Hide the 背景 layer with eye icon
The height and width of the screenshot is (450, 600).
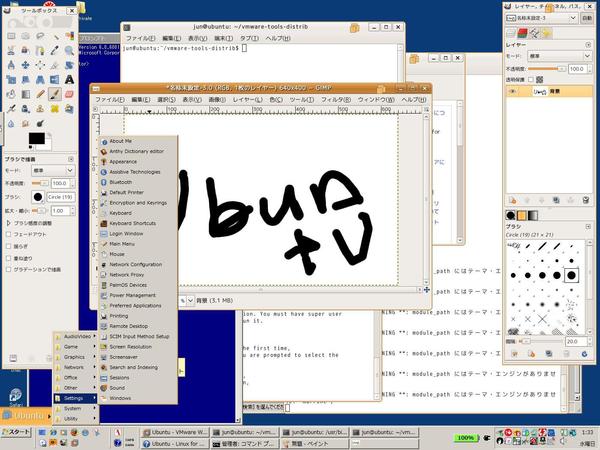click(x=512, y=91)
